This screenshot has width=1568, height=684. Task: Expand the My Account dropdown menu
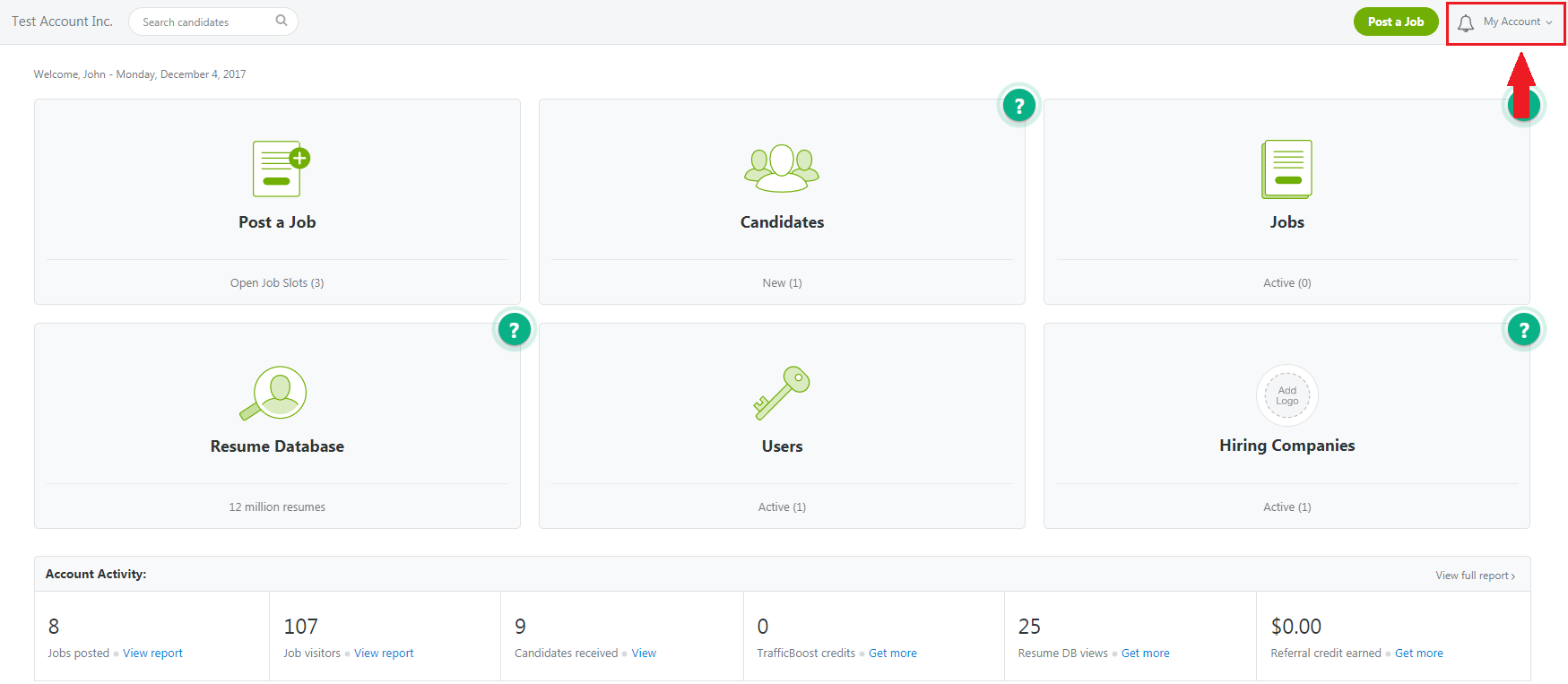point(1518,22)
